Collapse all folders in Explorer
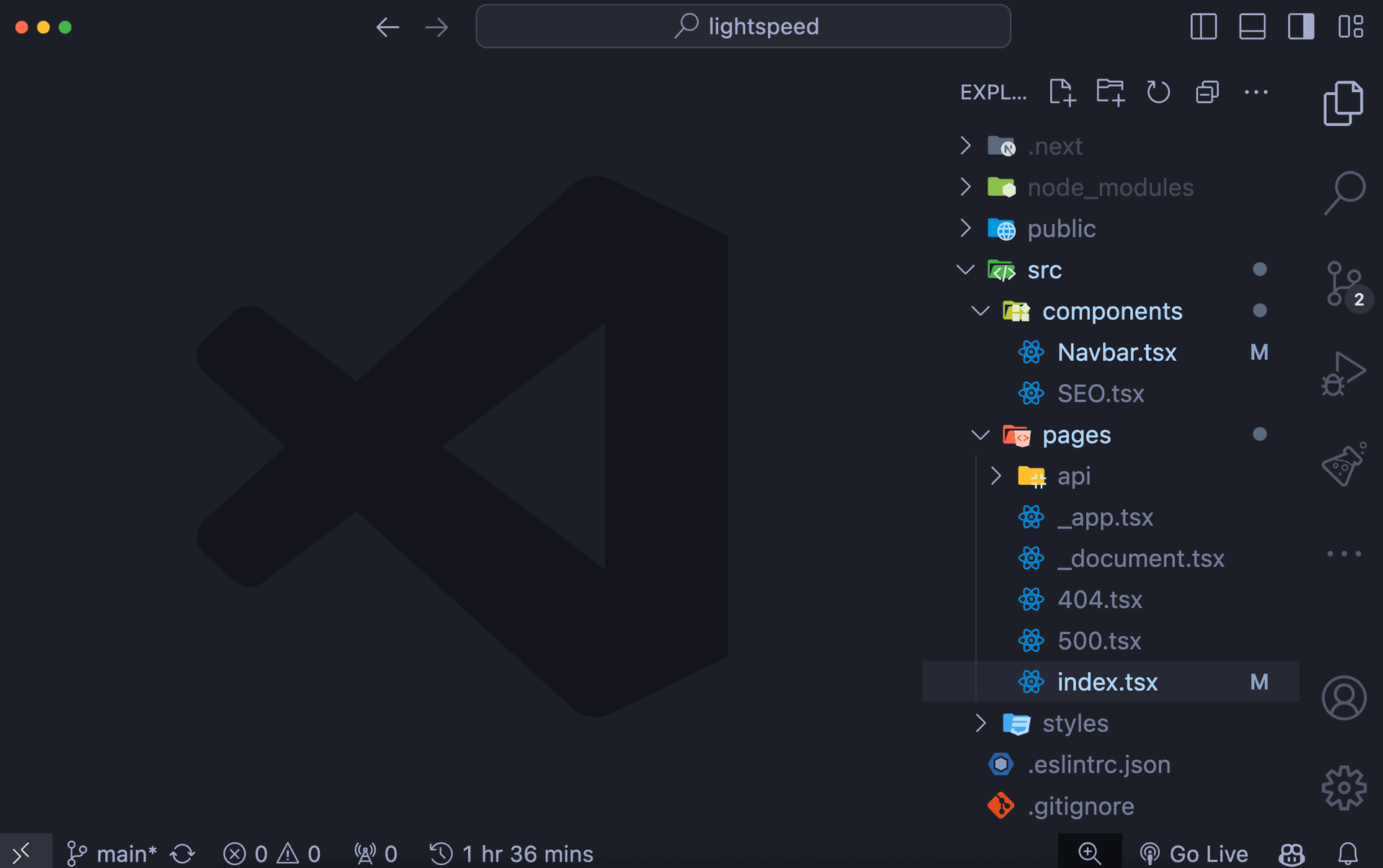This screenshot has width=1383, height=868. click(1207, 92)
